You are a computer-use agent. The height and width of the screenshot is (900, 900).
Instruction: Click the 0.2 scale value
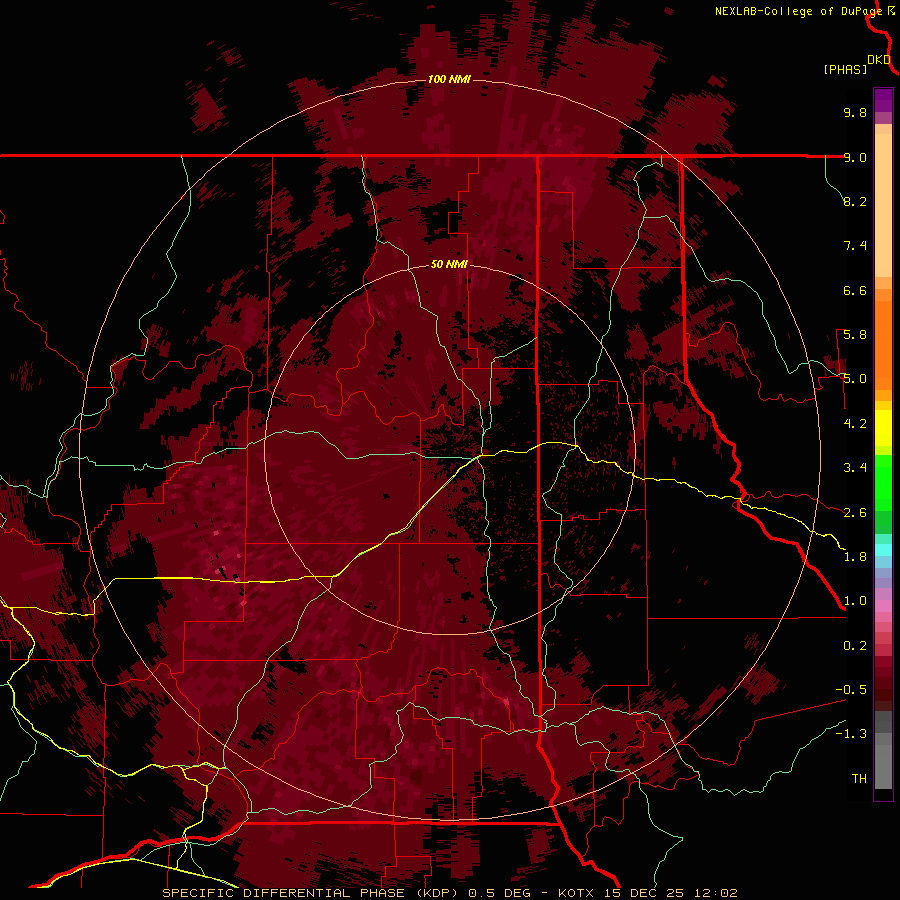coord(855,646)
